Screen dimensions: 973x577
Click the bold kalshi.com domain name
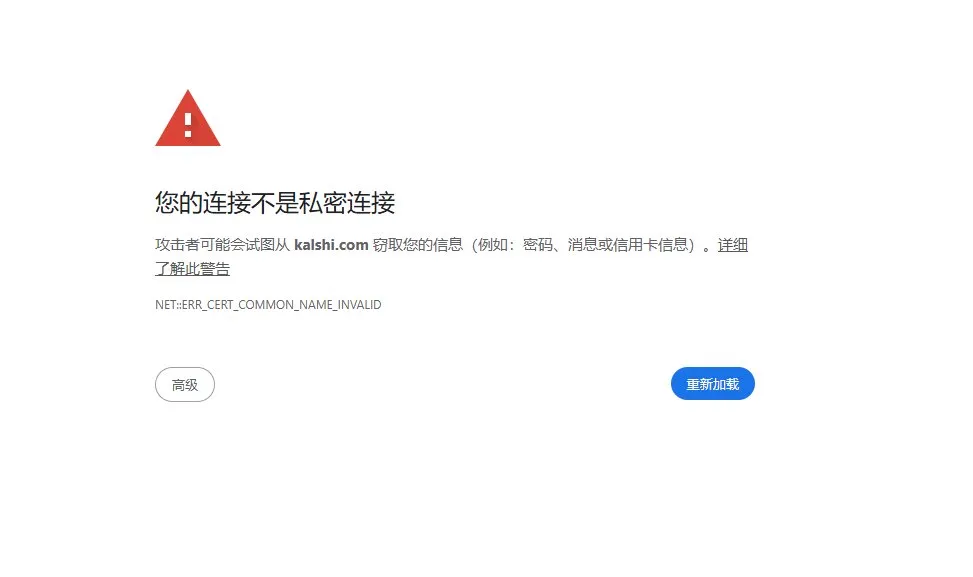pyautogui.click(x=331, y=245)
